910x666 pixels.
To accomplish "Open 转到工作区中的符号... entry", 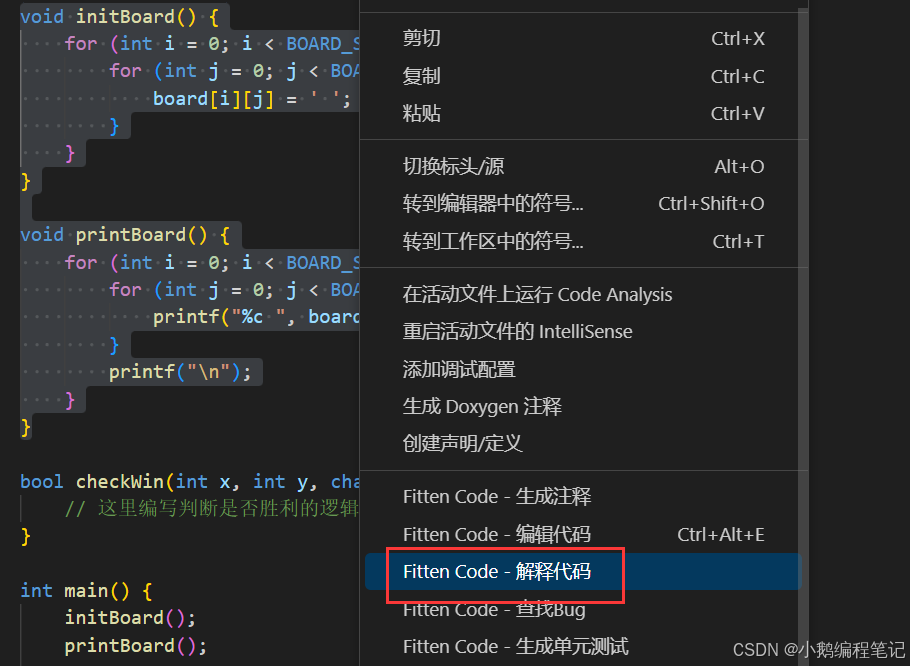I will point(583,241).
